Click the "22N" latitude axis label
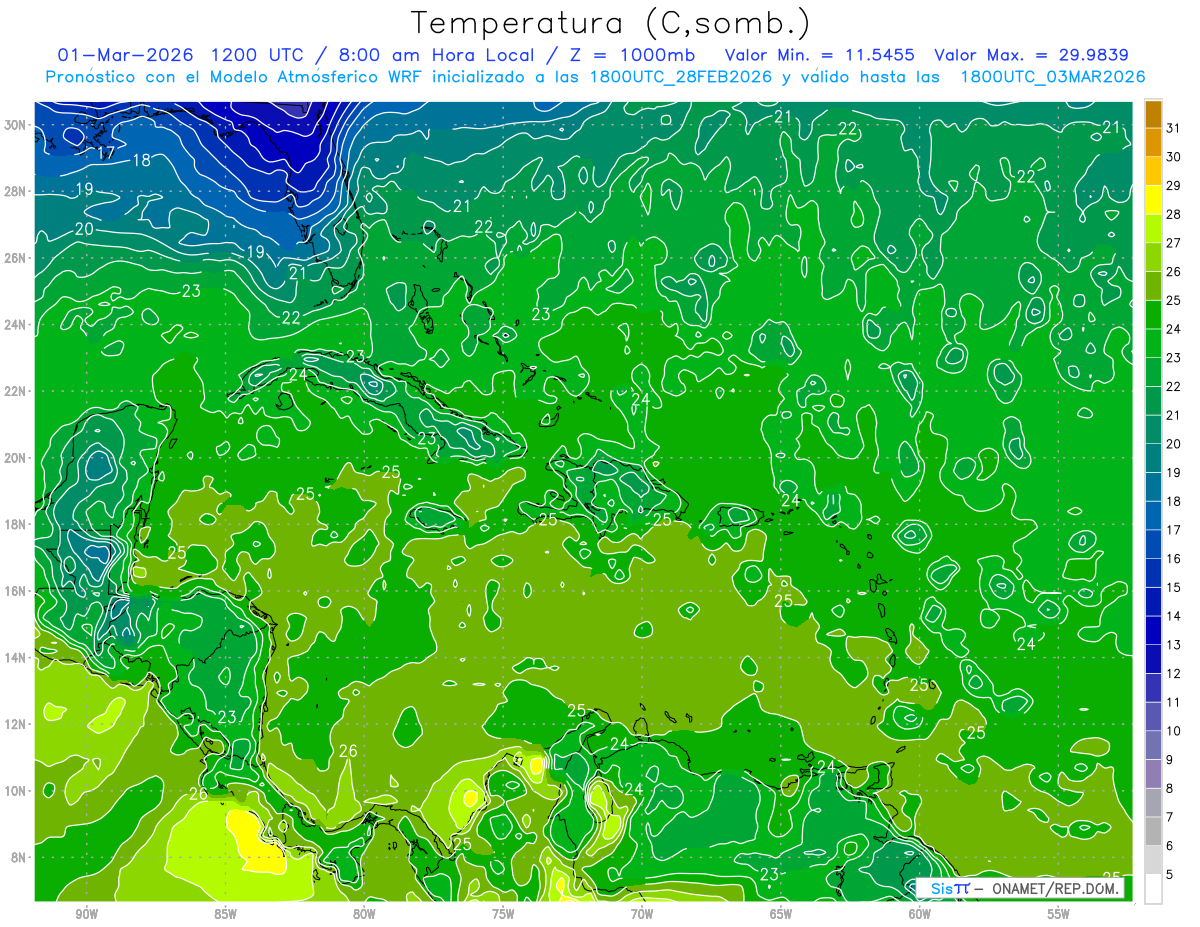The image size is (1200, 927). click(15, 391)
